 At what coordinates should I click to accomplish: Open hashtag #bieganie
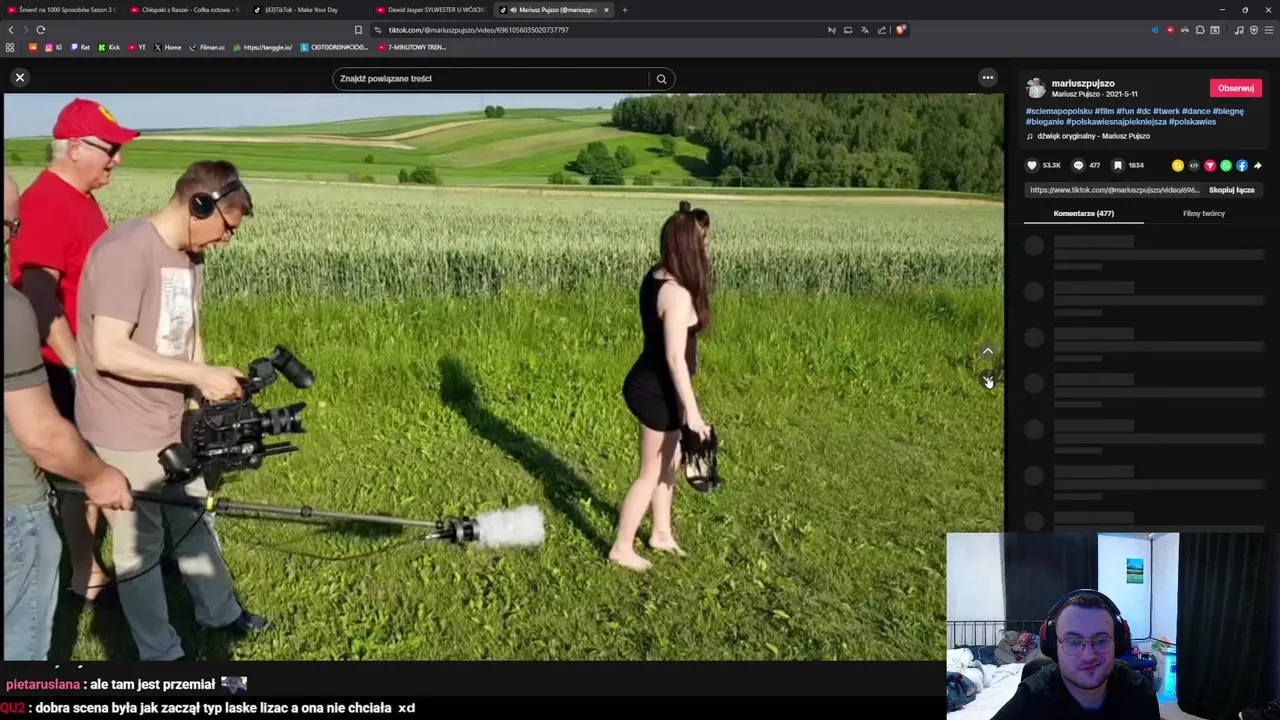[1044, 122]
